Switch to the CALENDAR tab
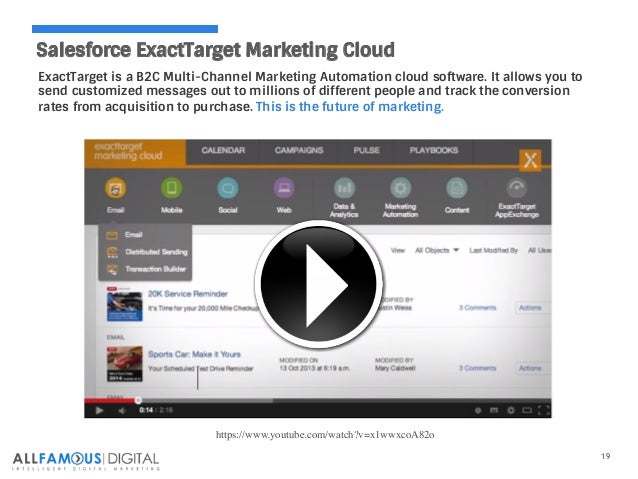The image size is (638, 479). click(223, 151)
